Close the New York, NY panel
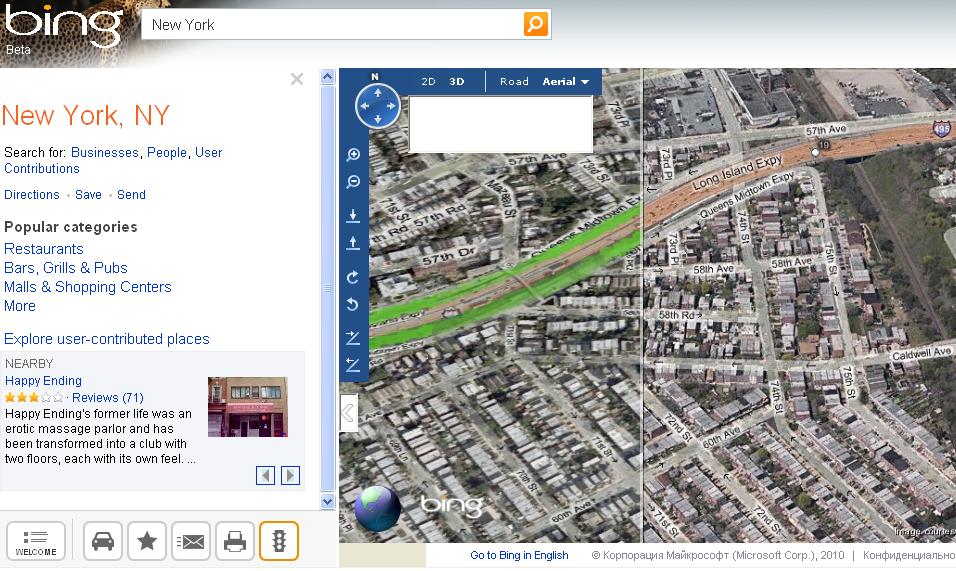 point(297,79)
